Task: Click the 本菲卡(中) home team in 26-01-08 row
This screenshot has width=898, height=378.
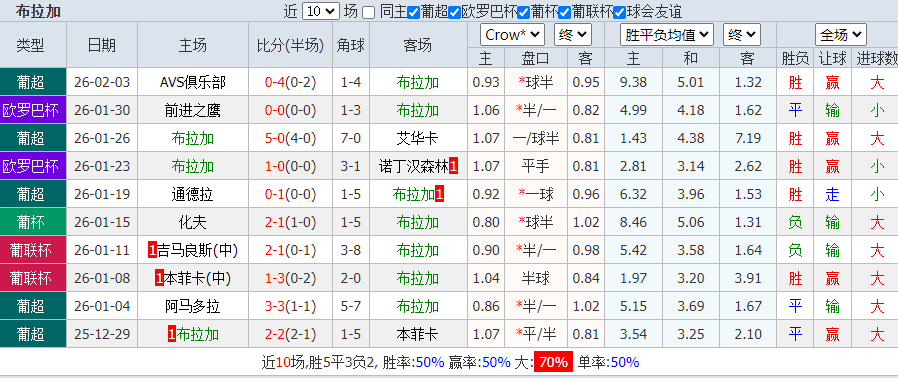Action: point(198,278)
